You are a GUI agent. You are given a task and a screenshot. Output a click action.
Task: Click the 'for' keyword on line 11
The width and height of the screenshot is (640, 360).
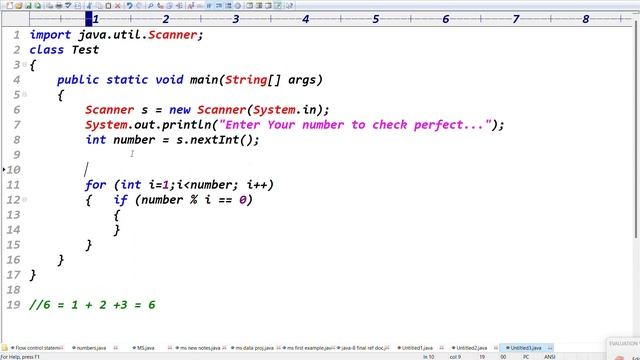pyautogui.click(x=96, y=185)
